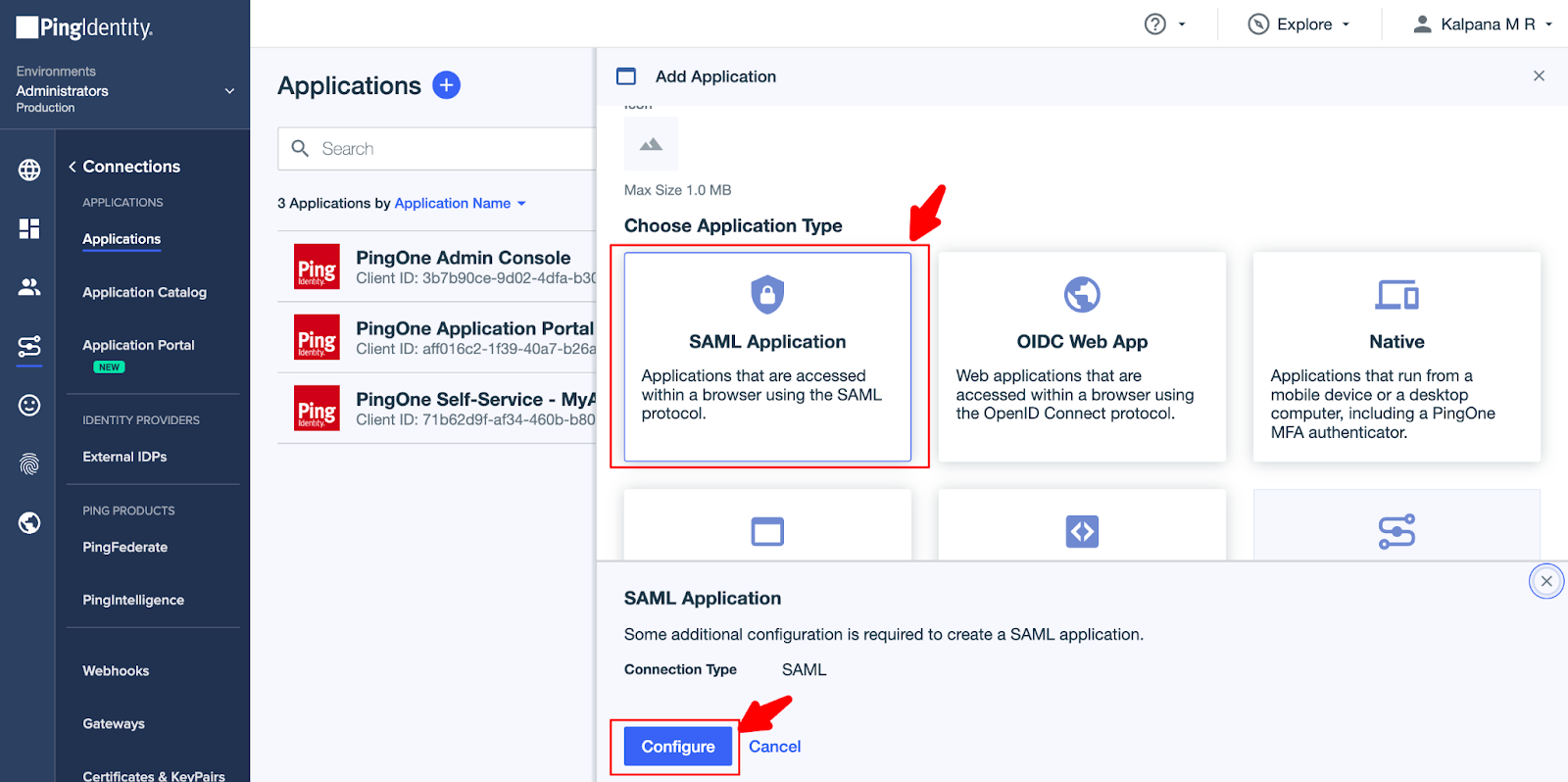Open the earth globe icon at sidebar bottom
Image resolution: width=1568 pixels, height=782 pixels.
[x=29, y=522]
